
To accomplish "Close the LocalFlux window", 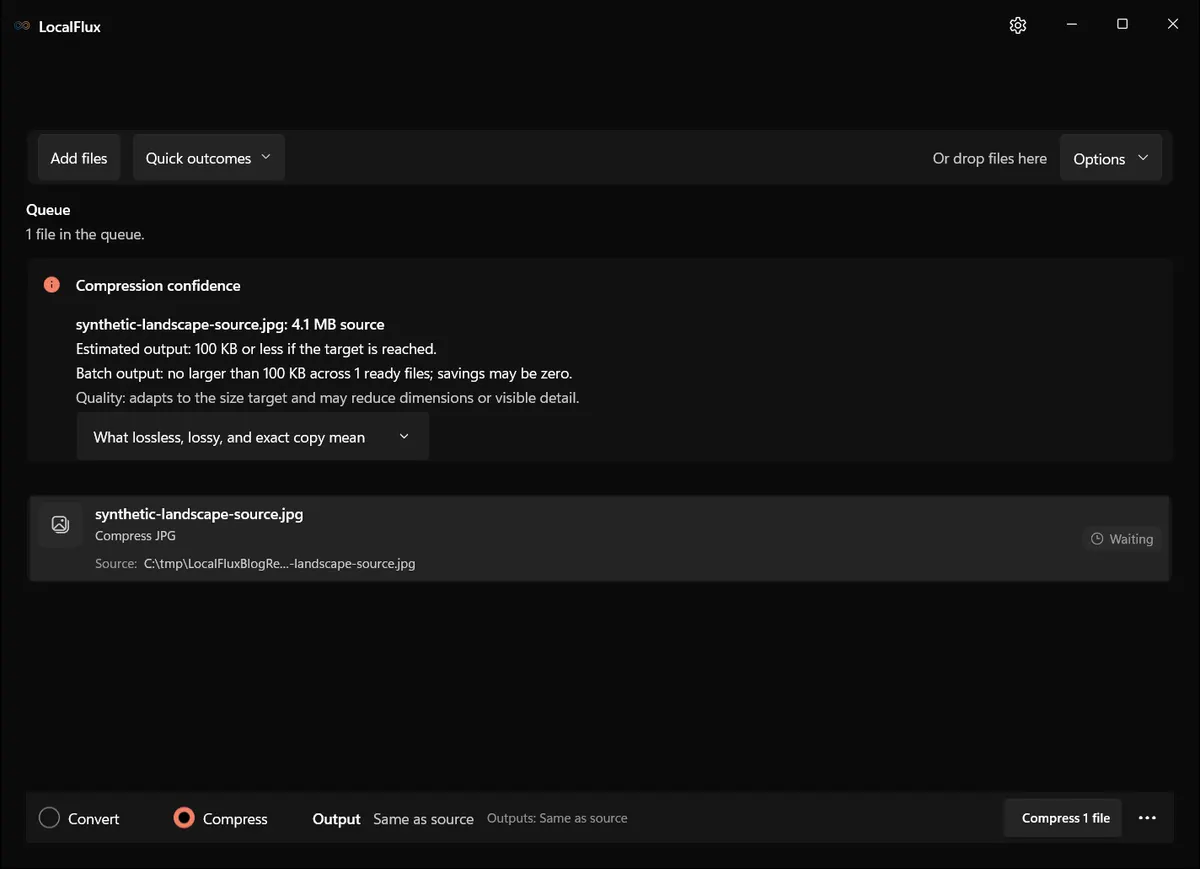I will 1173,25.
